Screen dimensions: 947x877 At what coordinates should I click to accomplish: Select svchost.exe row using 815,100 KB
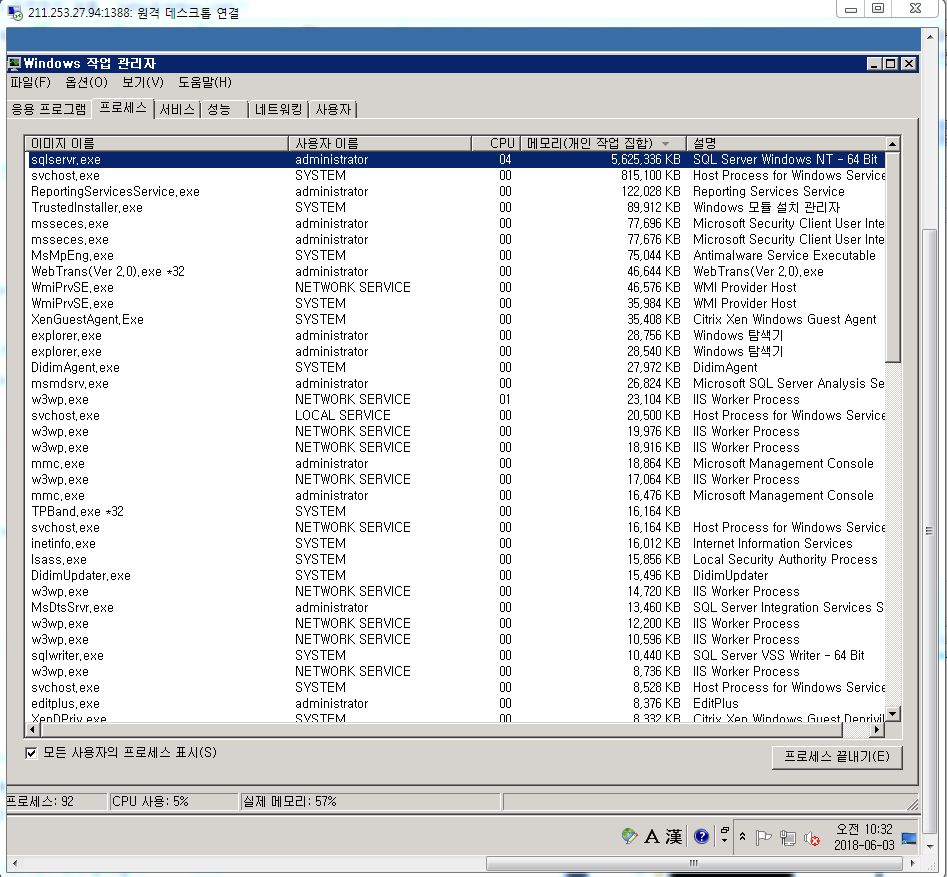point(457,176)
